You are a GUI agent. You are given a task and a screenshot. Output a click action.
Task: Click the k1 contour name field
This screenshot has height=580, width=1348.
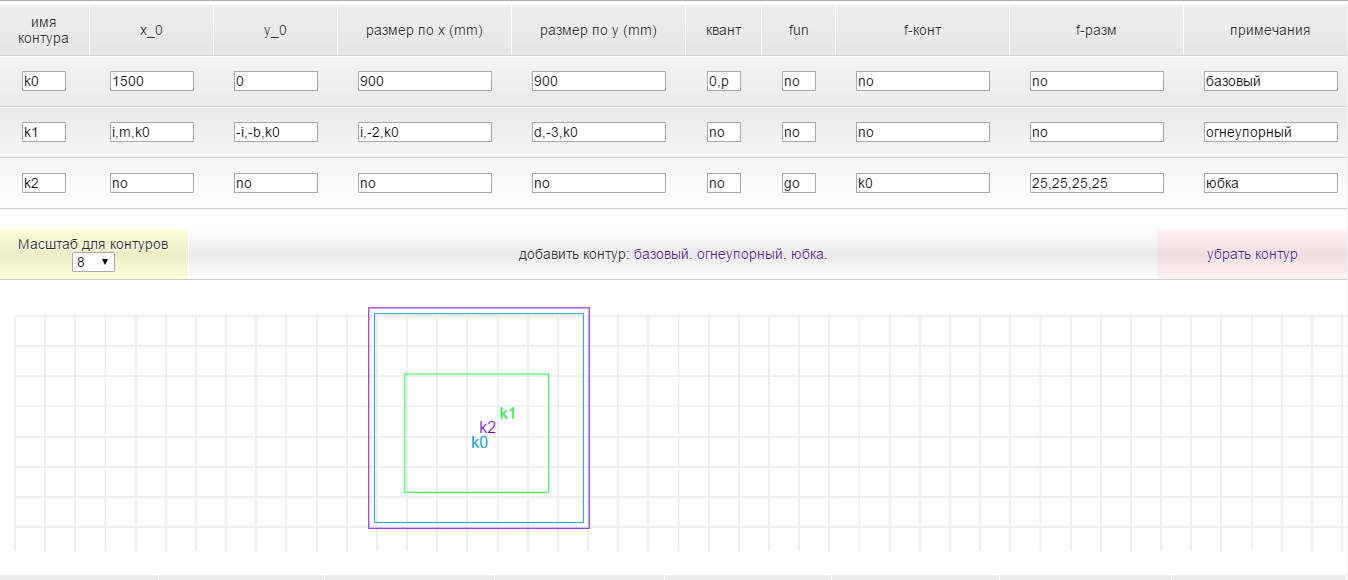point(44,132)
